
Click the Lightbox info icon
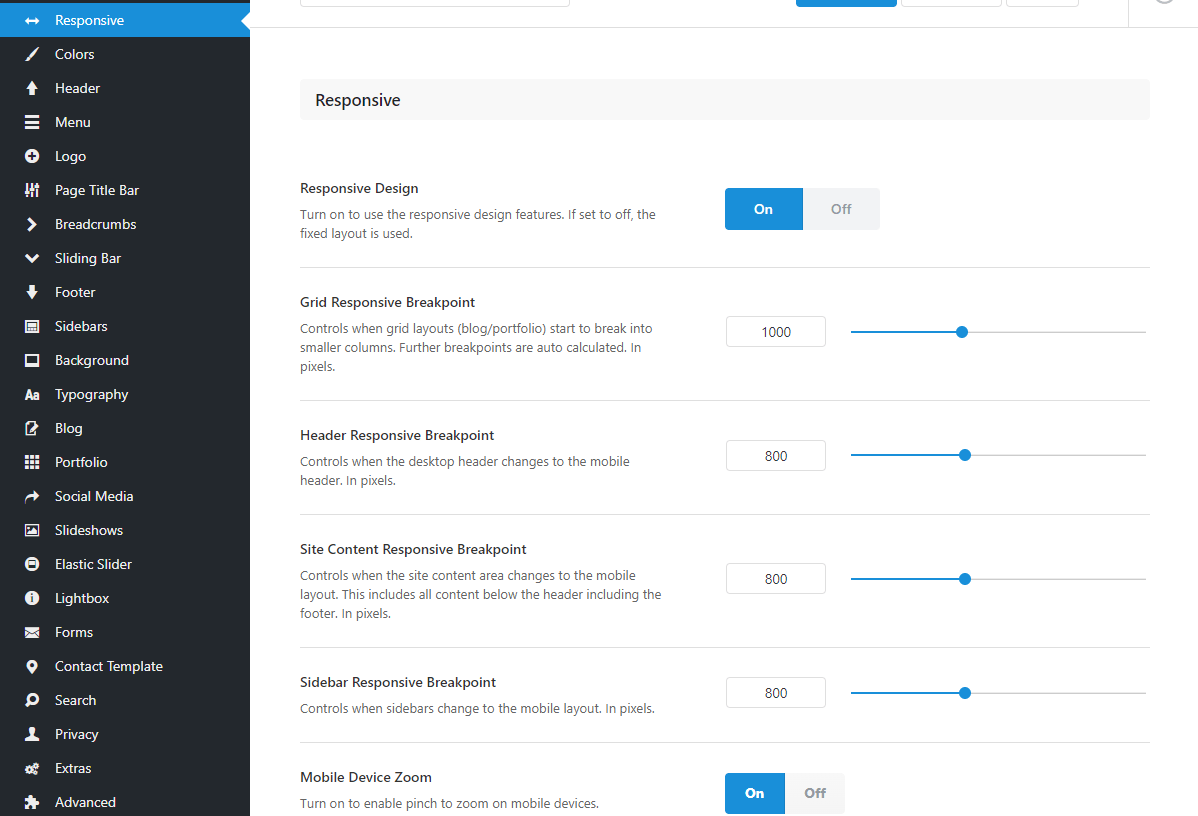coord(32,598)
